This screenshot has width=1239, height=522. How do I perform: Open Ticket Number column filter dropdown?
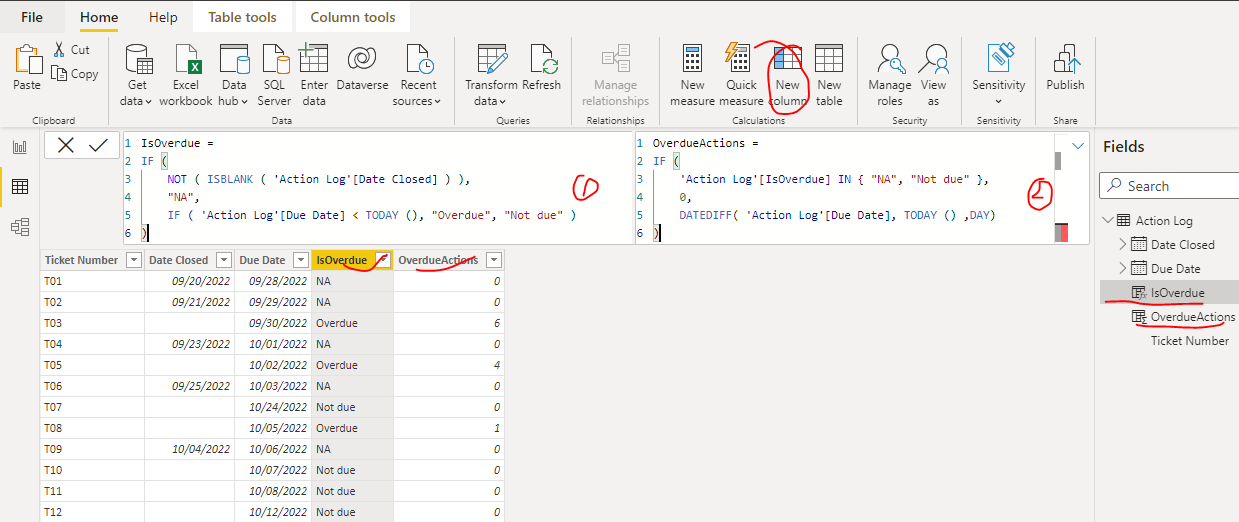pos(133,260)
